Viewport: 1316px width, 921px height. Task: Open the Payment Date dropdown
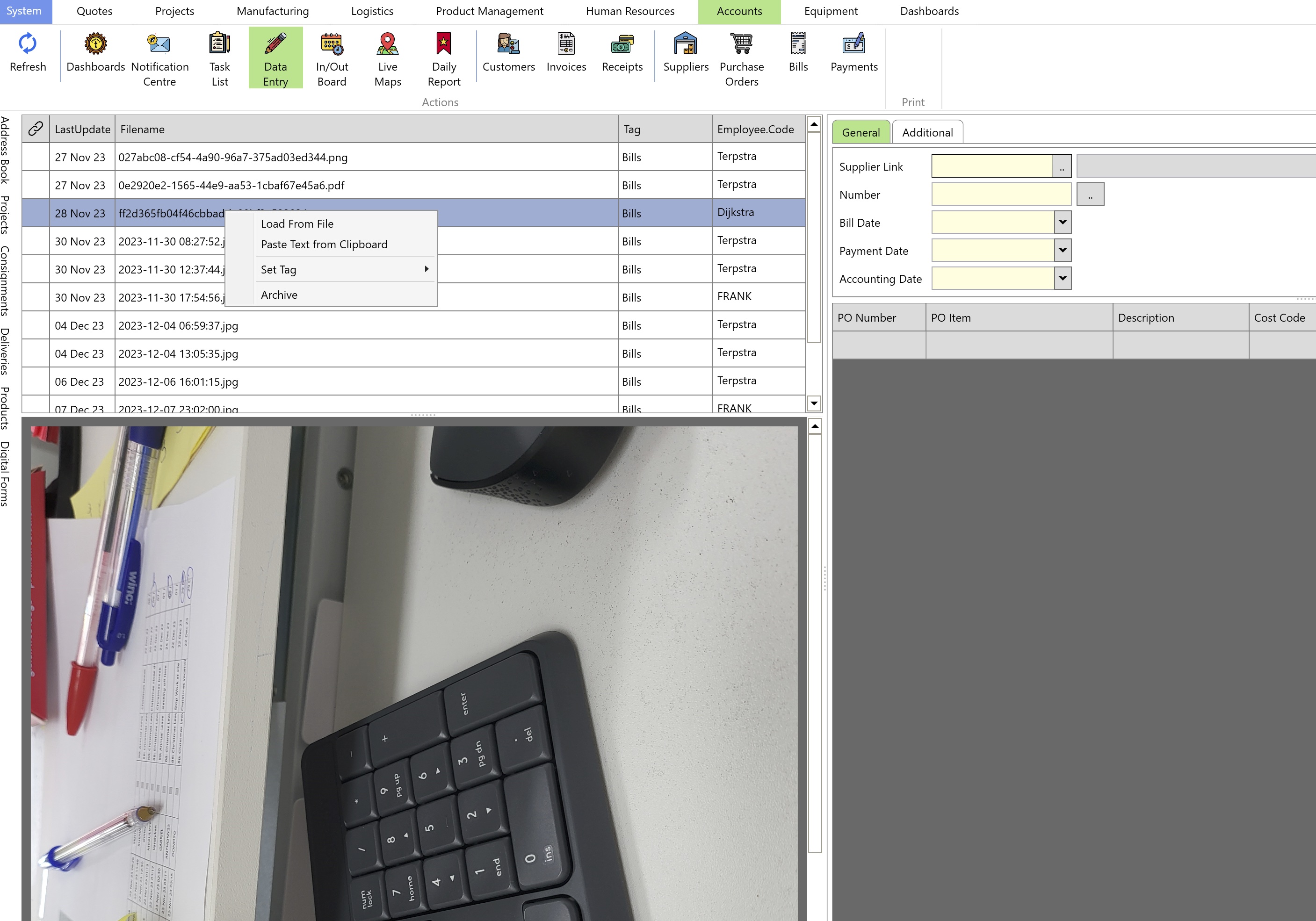point(1062,251)
